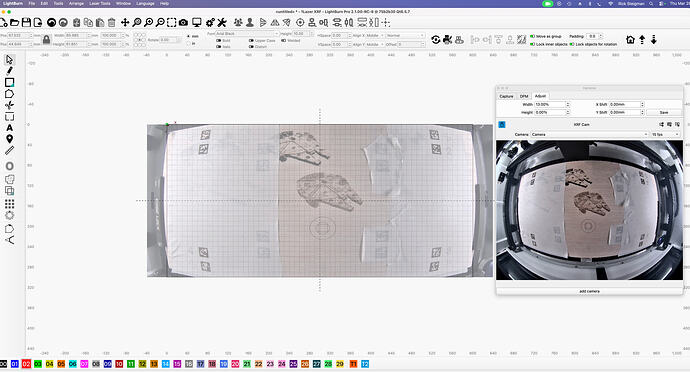Viewport: 690px width, 372px height.
Task: Choose the Draw Lines pencil tool
Action: pyautogui.click(x=9, y=70)
